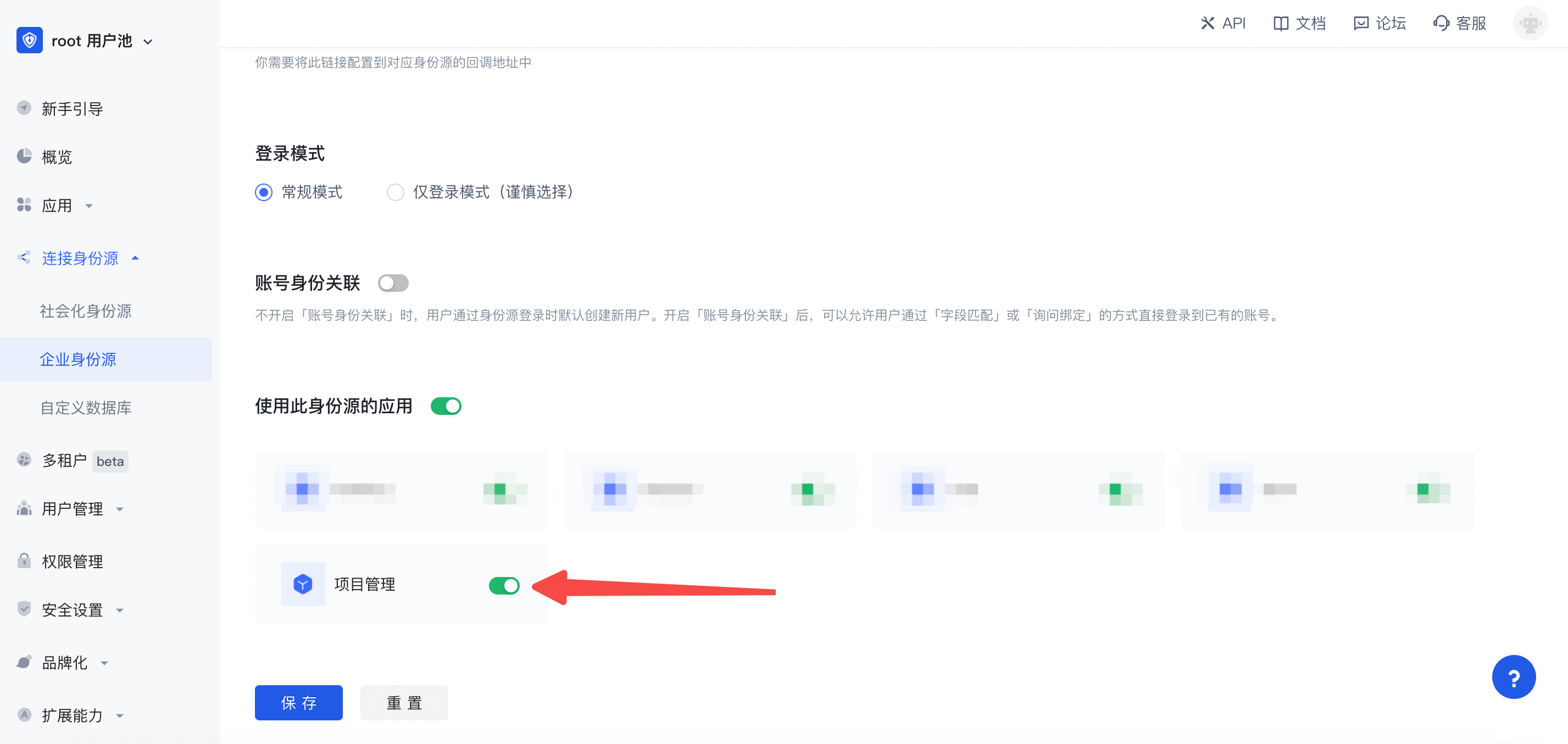Enable the 账号身份关联 toggle switch
Screen dimensions: 1568x744
click(x=393, y=283)
